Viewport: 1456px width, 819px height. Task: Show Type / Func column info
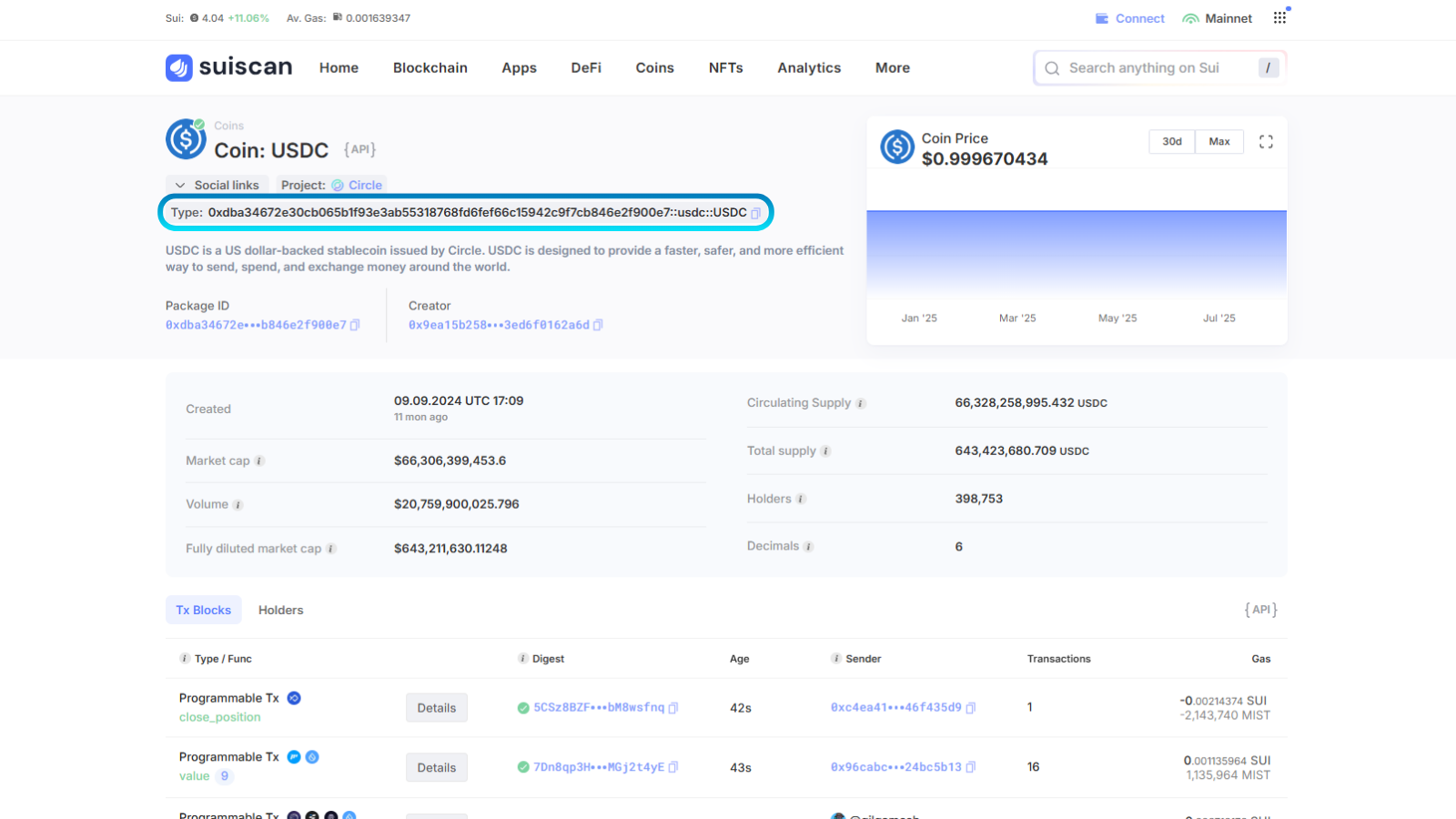pyautogui.click(x=185, y=659)
